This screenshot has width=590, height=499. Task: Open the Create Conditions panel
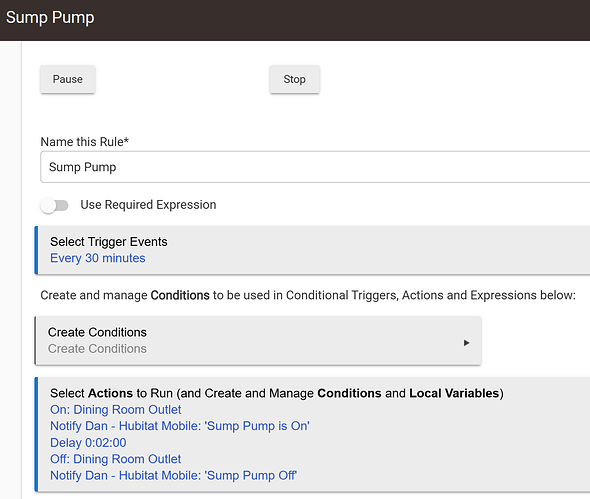(x=258, y=341)
